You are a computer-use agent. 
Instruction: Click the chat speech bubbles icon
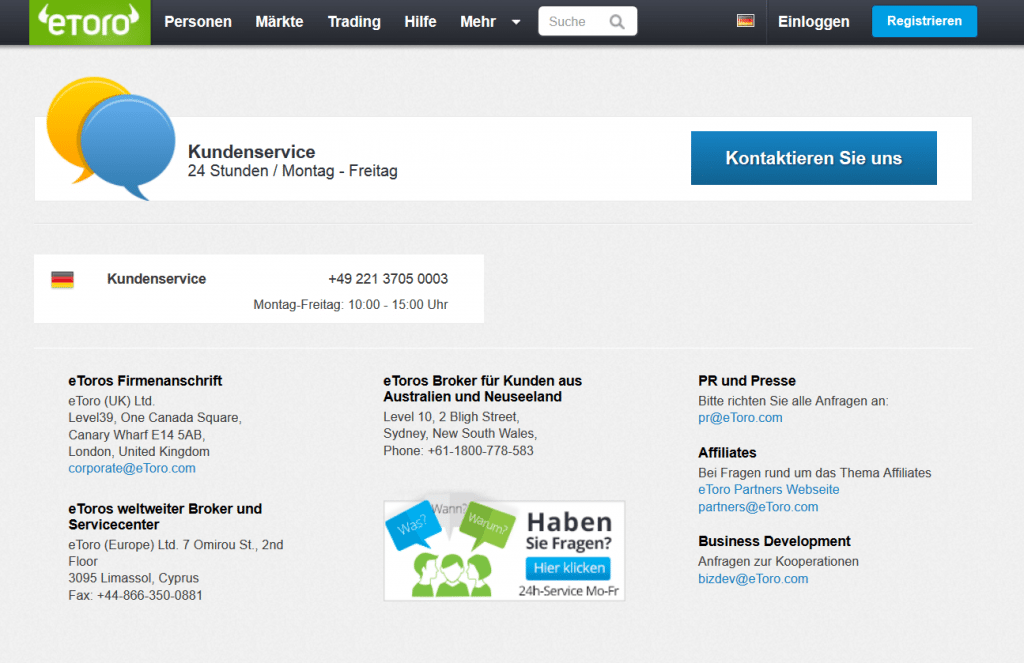pos(111,138)
